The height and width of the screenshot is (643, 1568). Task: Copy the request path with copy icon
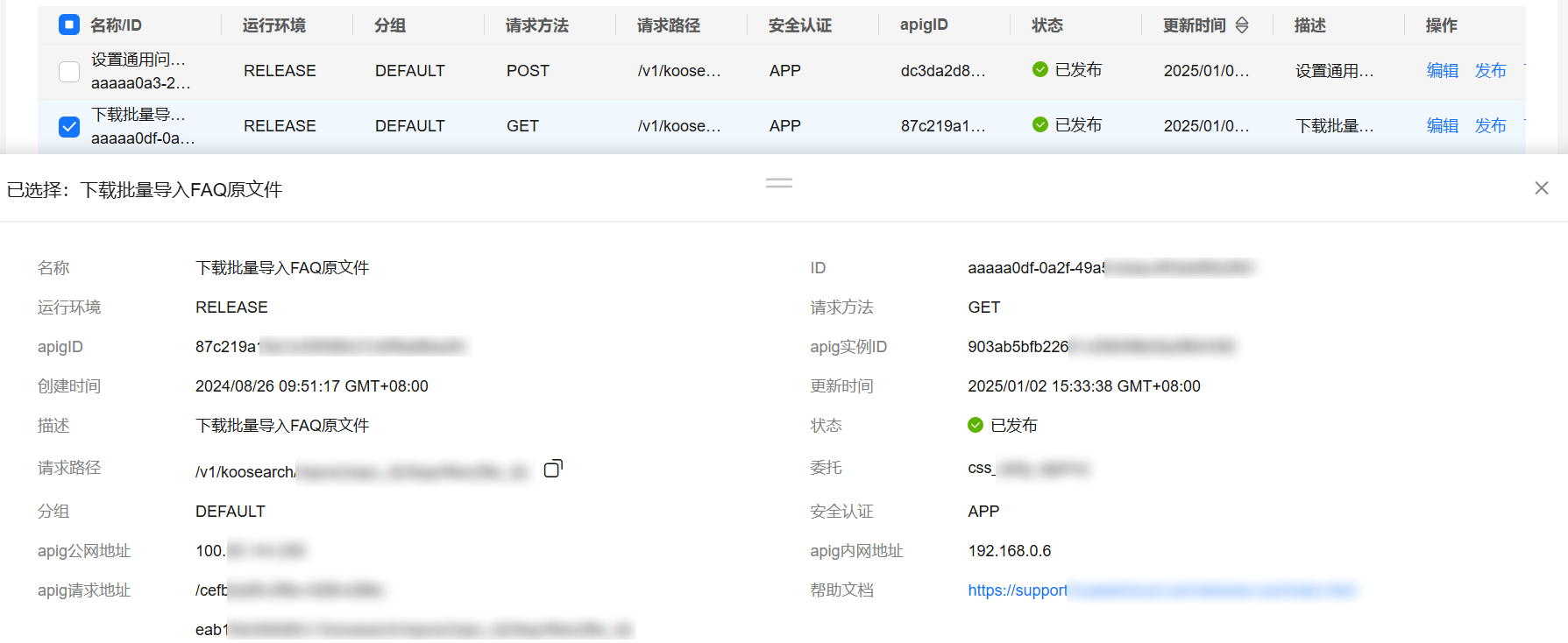(553, 470)
